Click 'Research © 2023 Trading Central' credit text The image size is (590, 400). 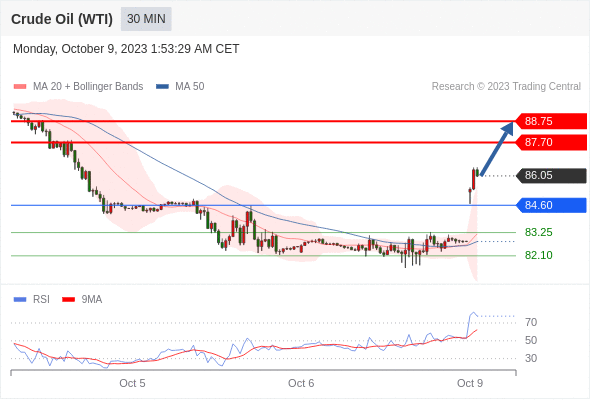(506, 87)
